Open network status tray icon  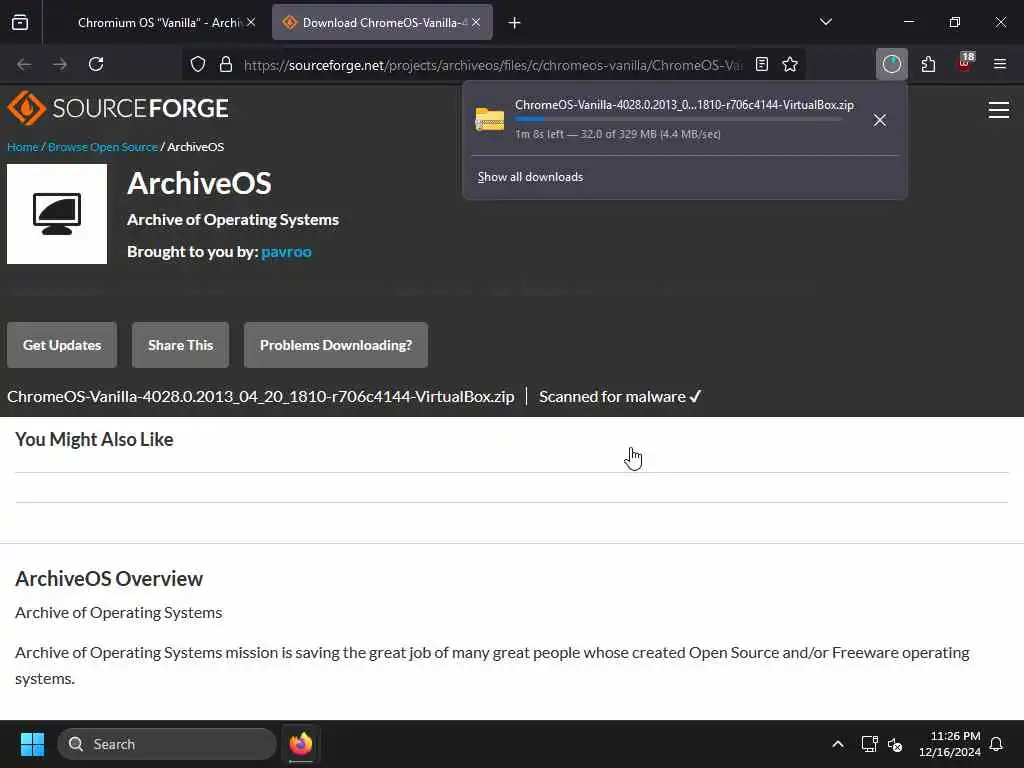(869, 744)
